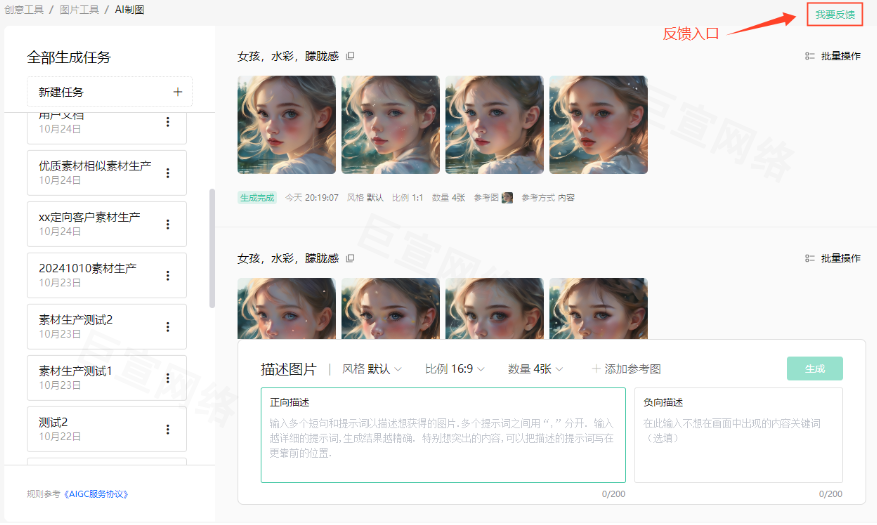The width and height of the screenshot is (877, 525).
Task: Select AI制图 breadcrumb item
Action: [129, 10]
